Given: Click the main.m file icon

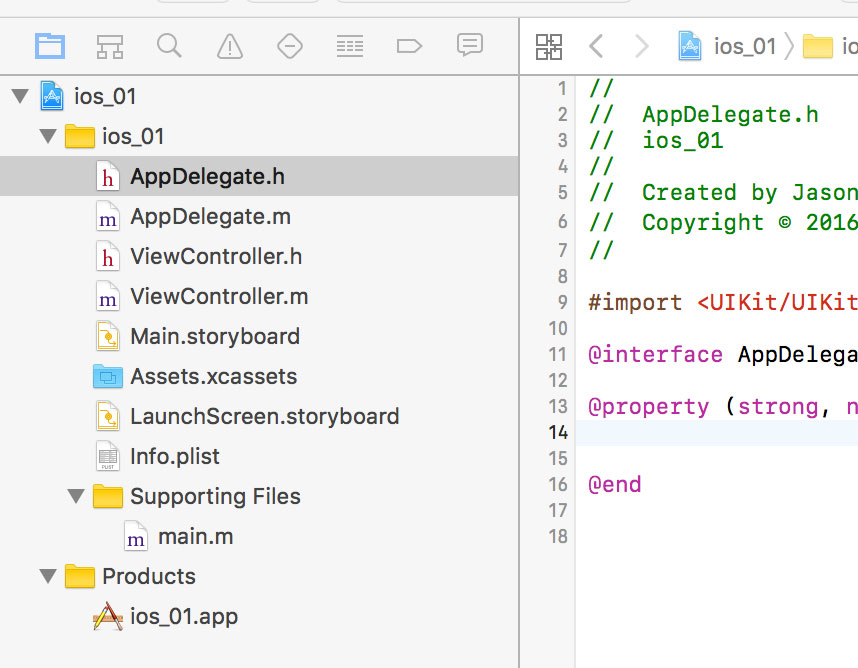Looking at the screenshot, I should pyautogui.click(x=136, y=536).
